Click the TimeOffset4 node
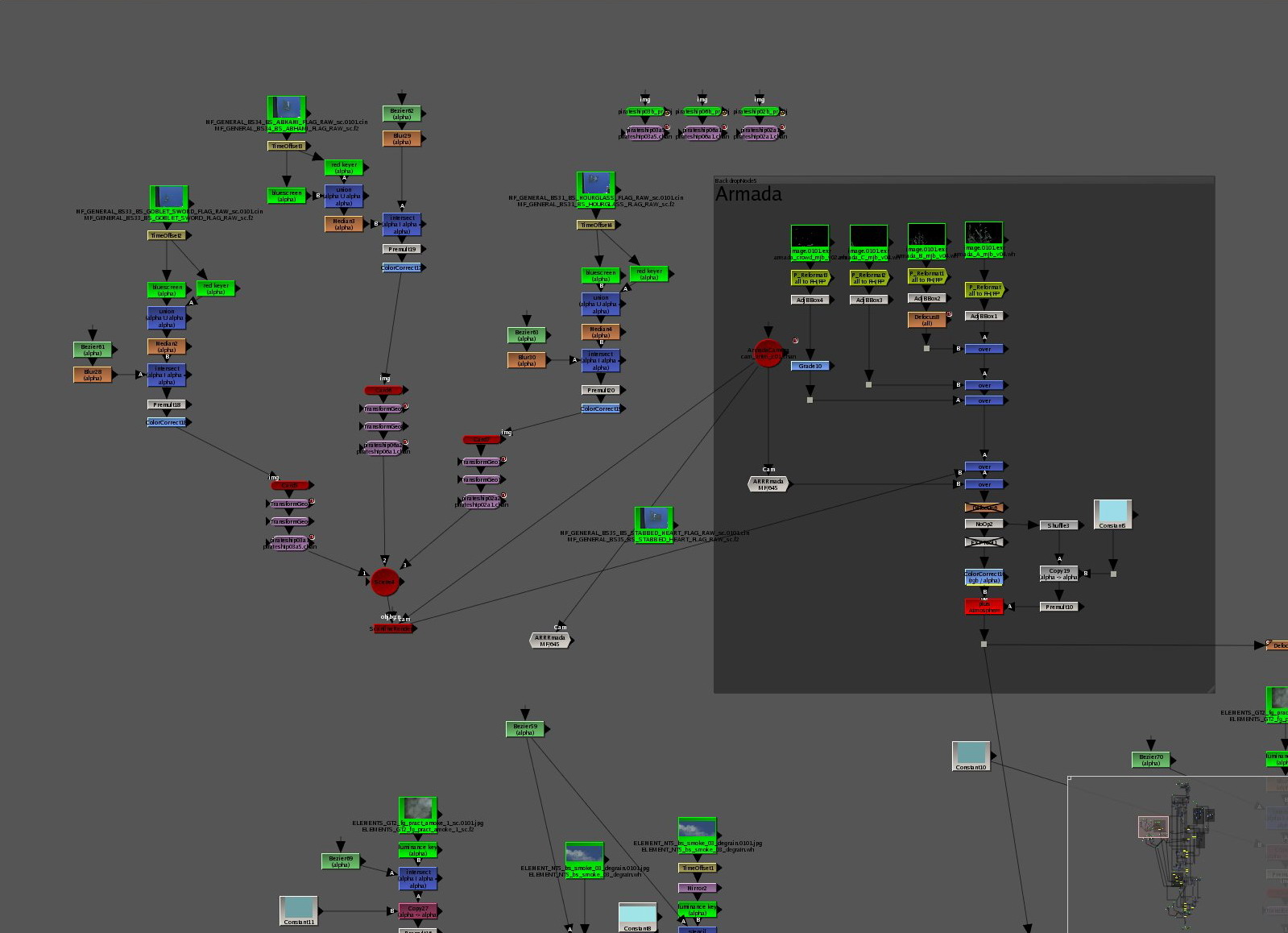Screen dimensions: 1288x933 [596, 225]
